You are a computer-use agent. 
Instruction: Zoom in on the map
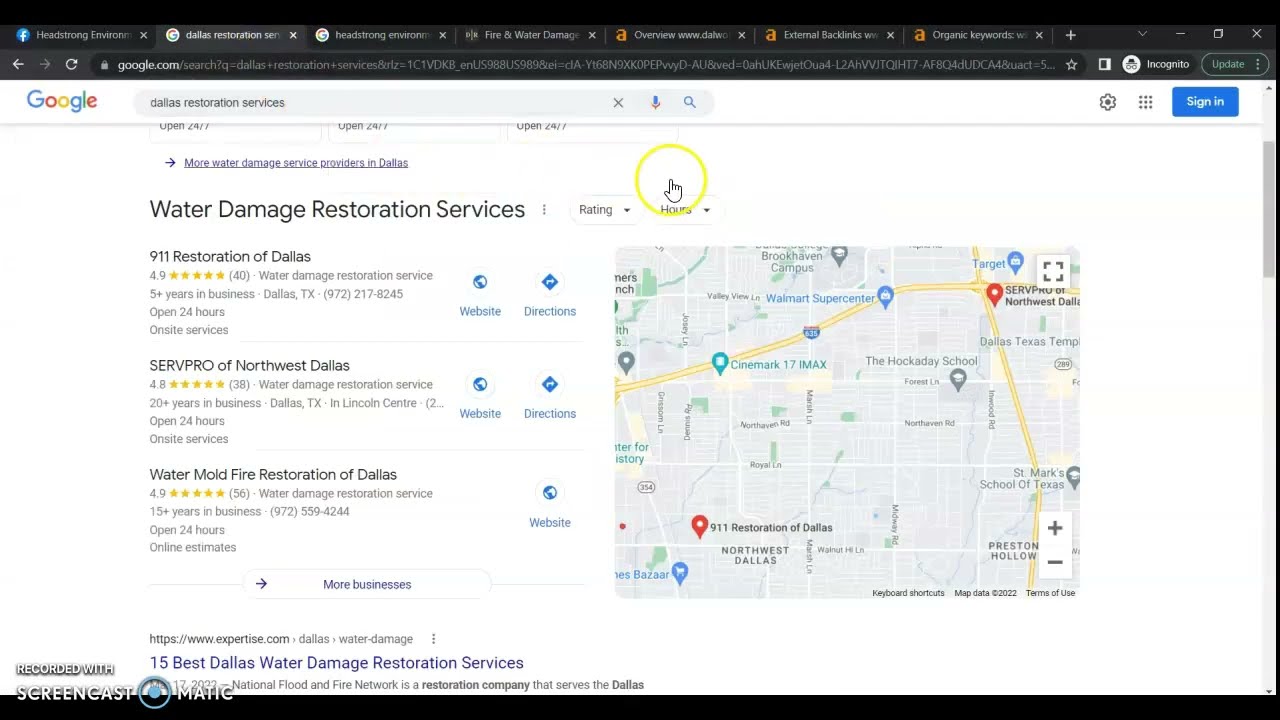tap(1055, 528)
